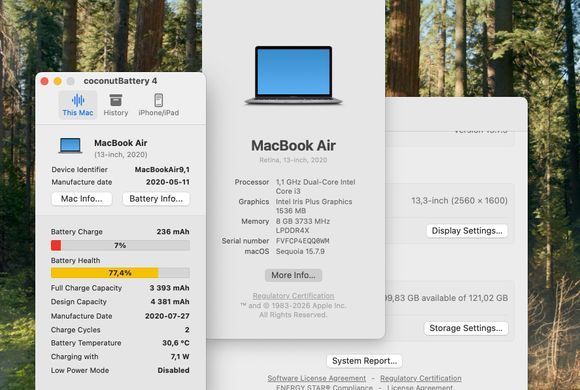The width and height of the screenshot is (580, 390).
Task: Click the Low Power Mode value Disabled
Action: point(173,370)
